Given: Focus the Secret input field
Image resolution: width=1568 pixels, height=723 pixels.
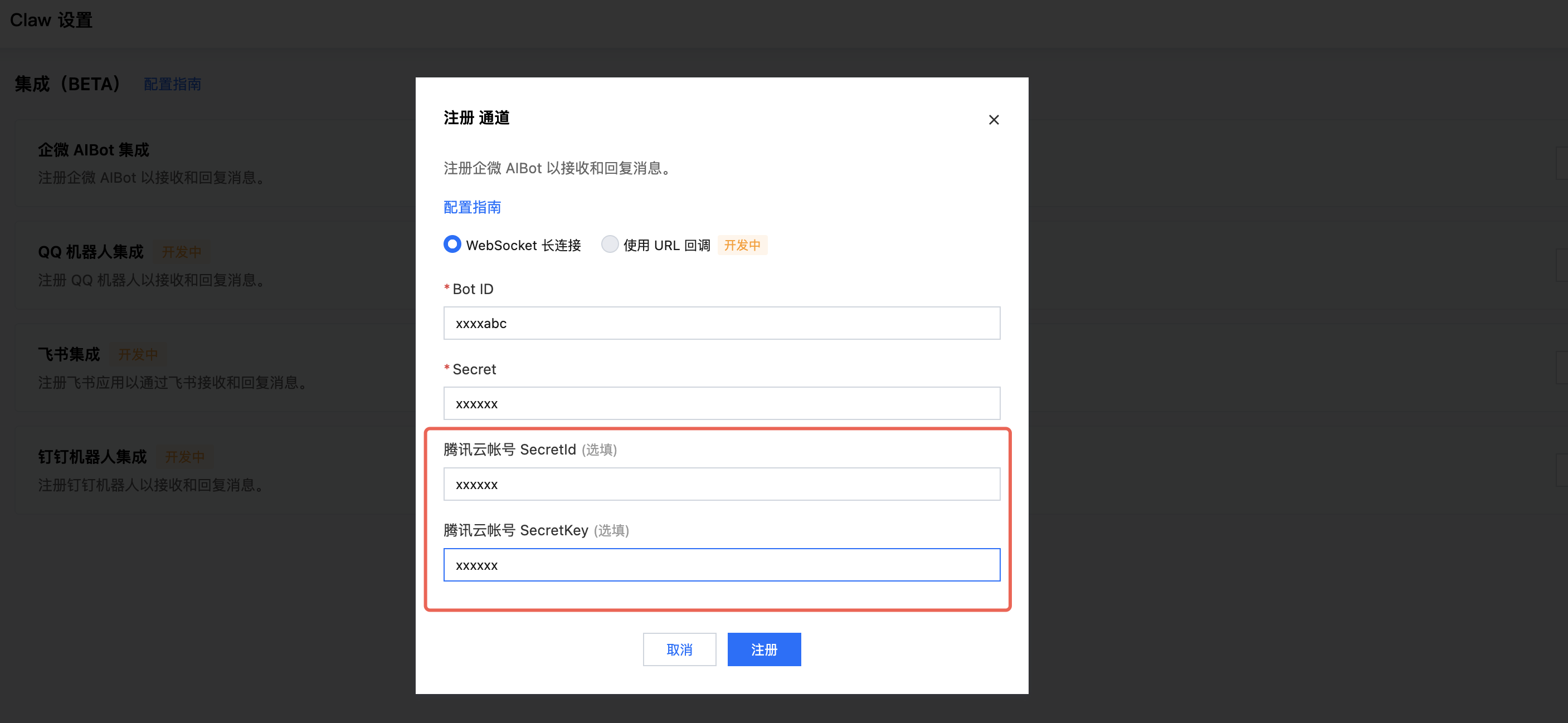Looking at the screenshot, I should (x=721, y=403).
